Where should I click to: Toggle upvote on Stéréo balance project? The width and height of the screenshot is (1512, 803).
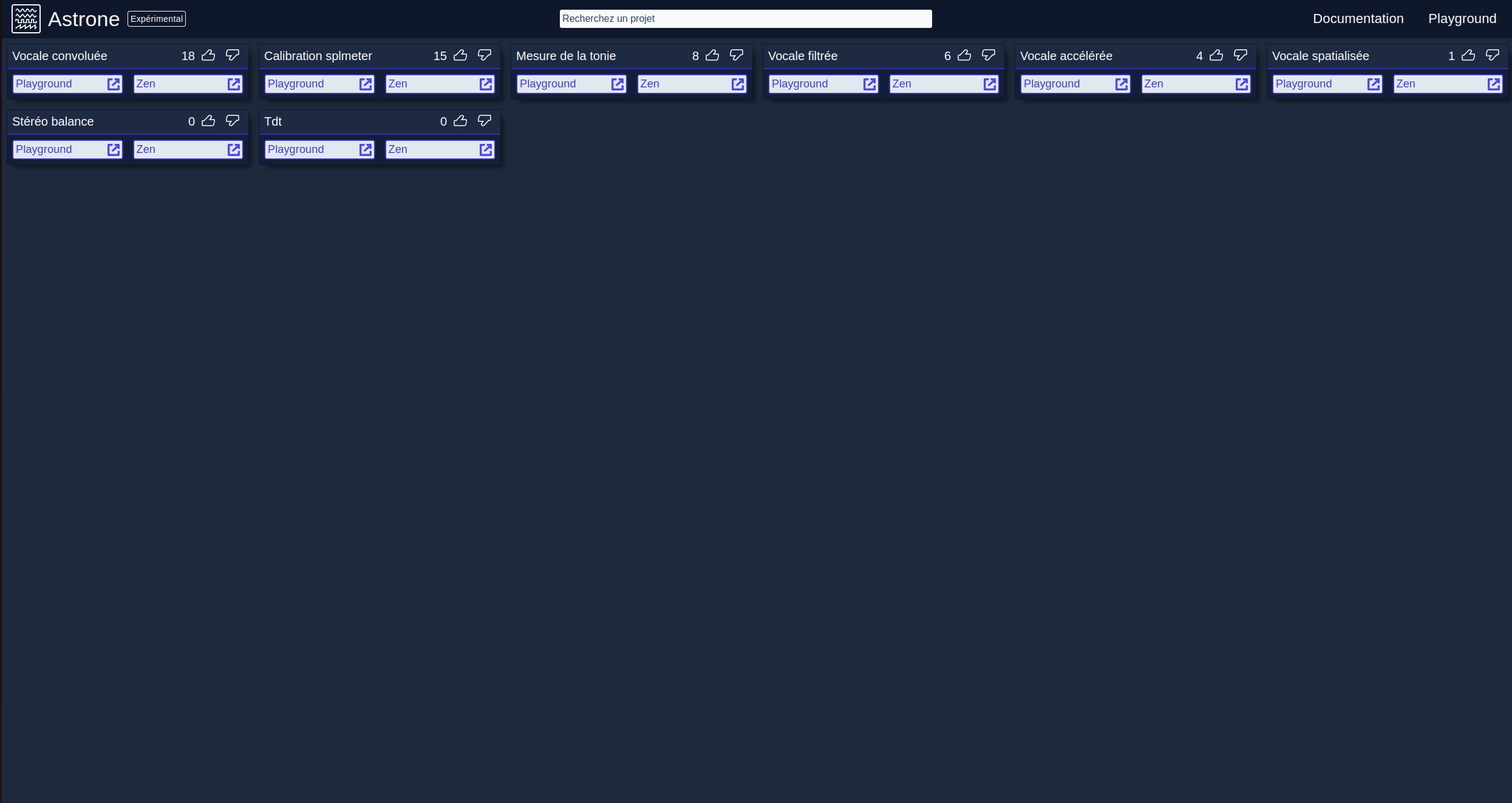(208, 121)
